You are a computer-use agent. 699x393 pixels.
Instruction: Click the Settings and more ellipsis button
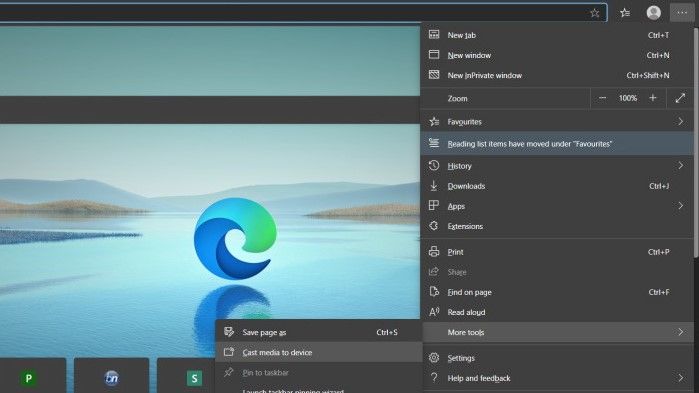tap(682, 13)
